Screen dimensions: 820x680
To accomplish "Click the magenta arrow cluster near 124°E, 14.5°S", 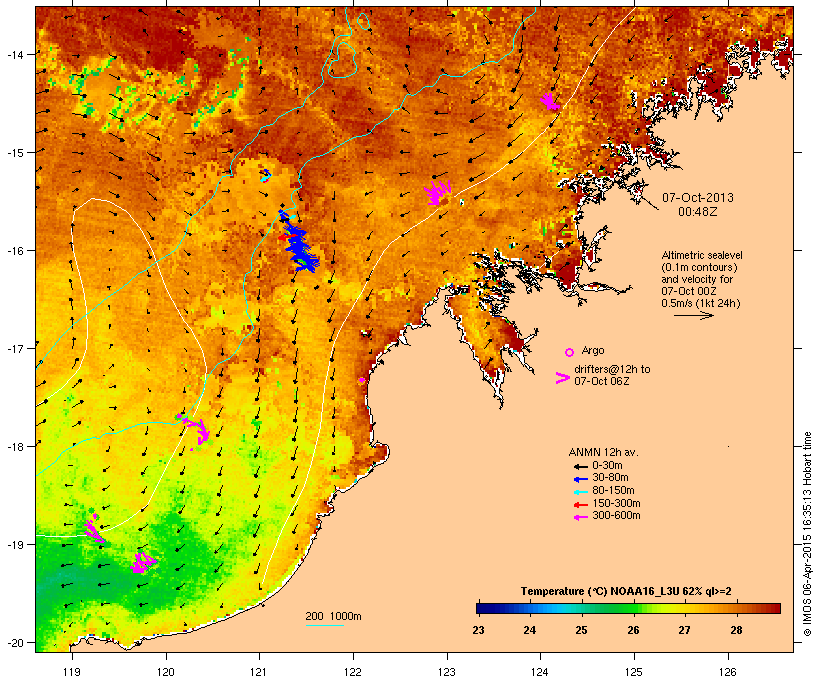I will 549,101.
